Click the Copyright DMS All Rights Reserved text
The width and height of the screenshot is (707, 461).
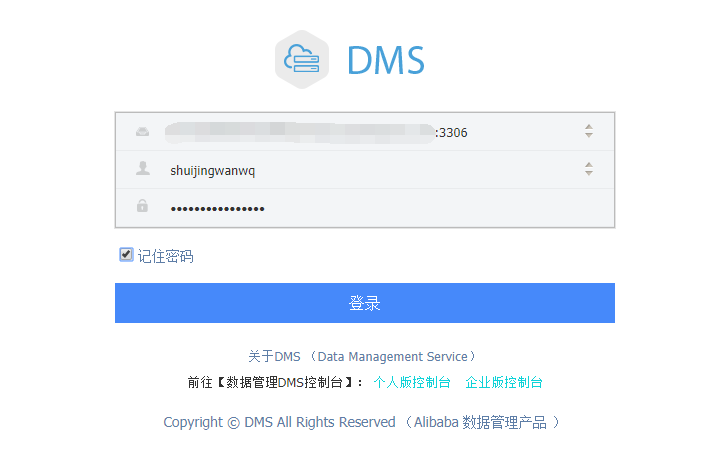click(x=362, y=422)
